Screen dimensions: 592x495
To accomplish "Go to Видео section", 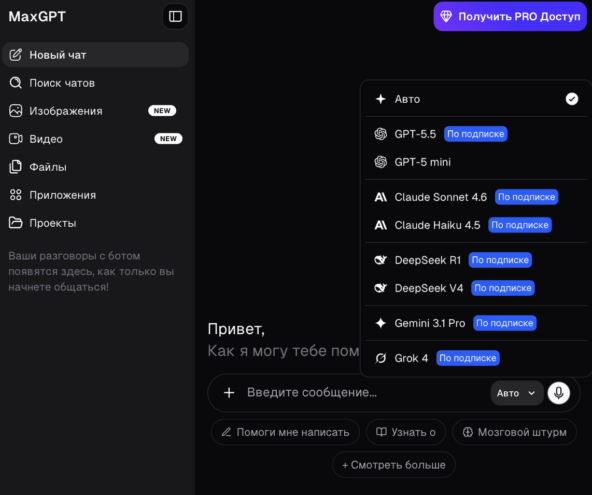I will pyautogui.click(x=96, y=139).
